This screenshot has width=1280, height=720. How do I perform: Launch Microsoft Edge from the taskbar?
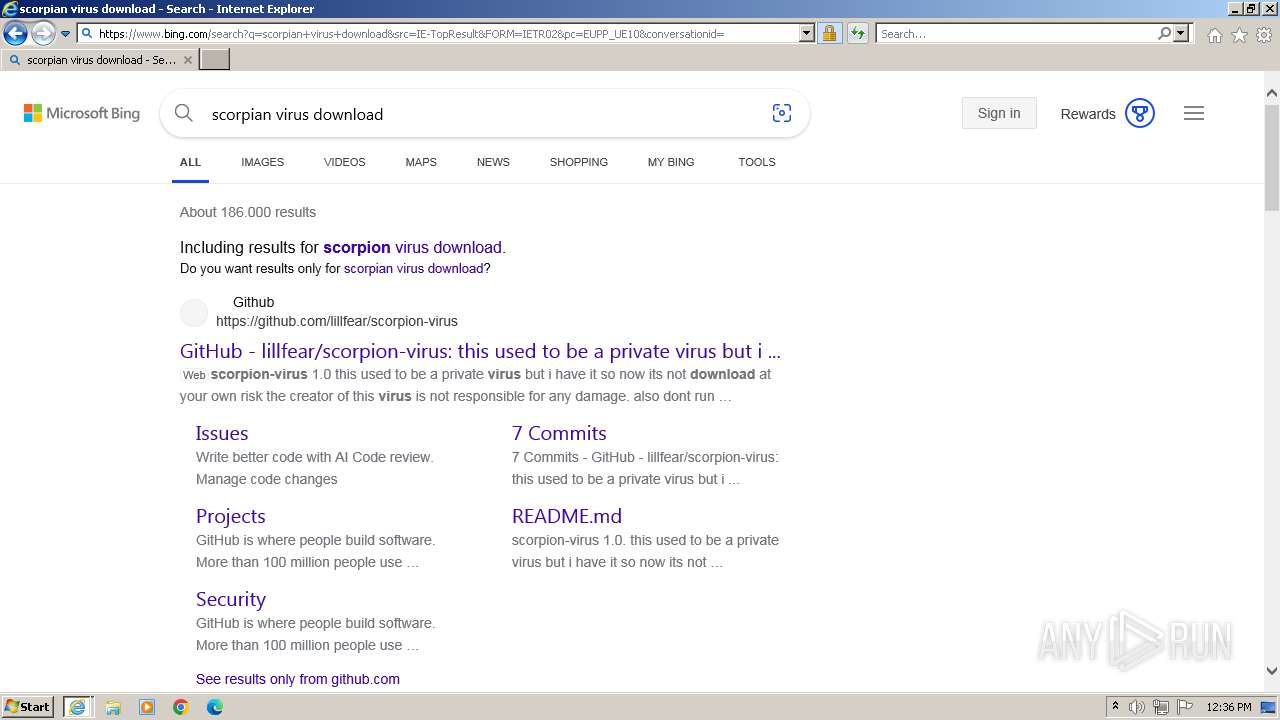[215, 707]
